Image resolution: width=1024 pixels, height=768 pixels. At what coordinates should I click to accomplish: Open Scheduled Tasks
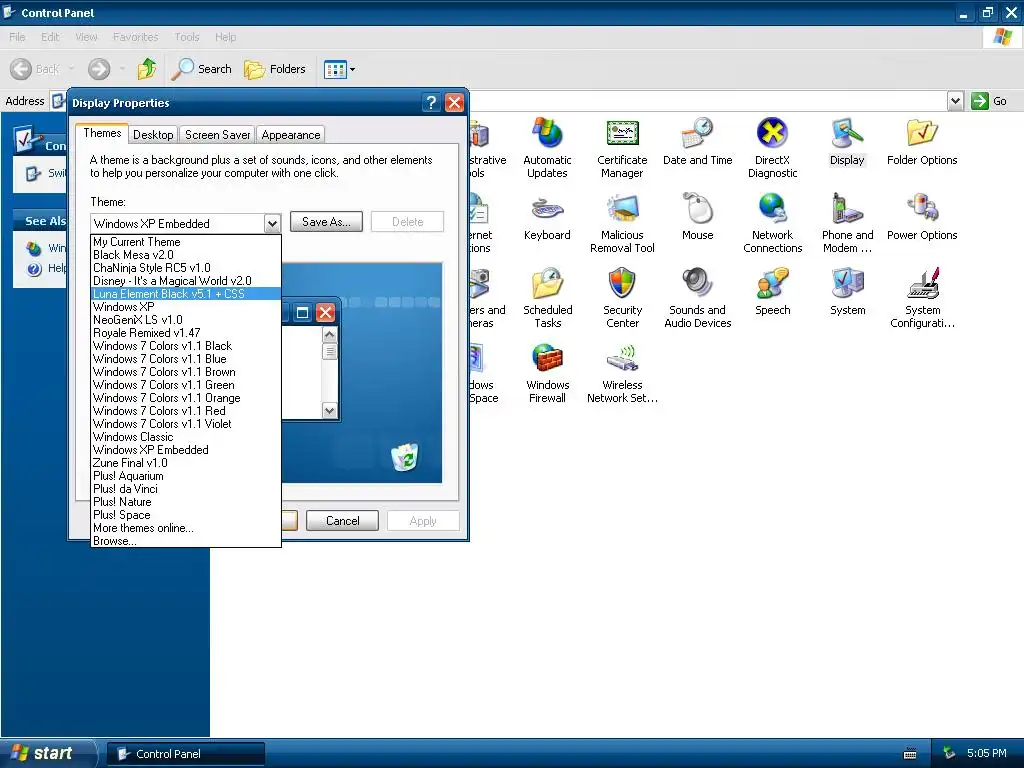coord(547,298)
